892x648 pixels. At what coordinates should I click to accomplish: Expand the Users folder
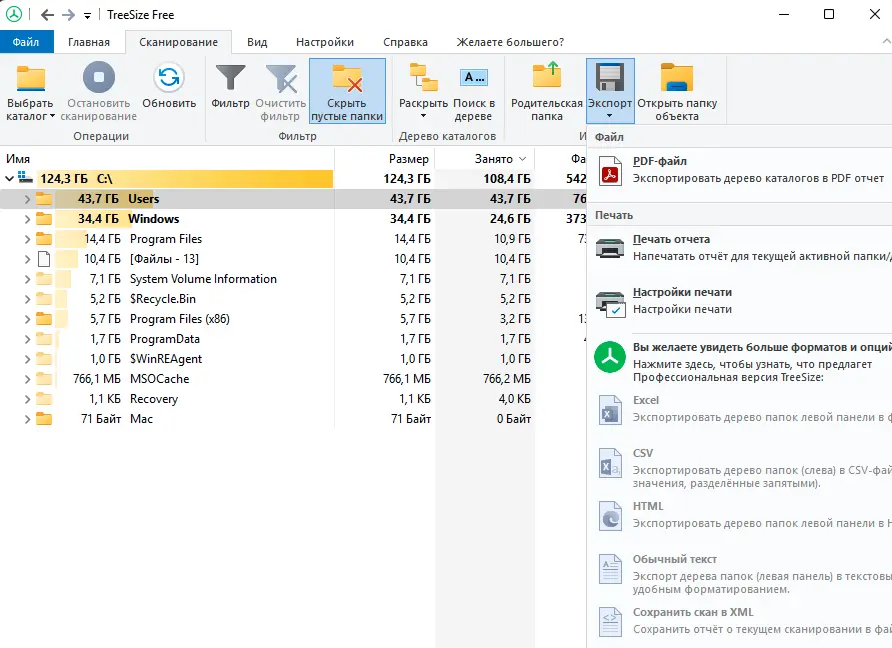point(27,199)
